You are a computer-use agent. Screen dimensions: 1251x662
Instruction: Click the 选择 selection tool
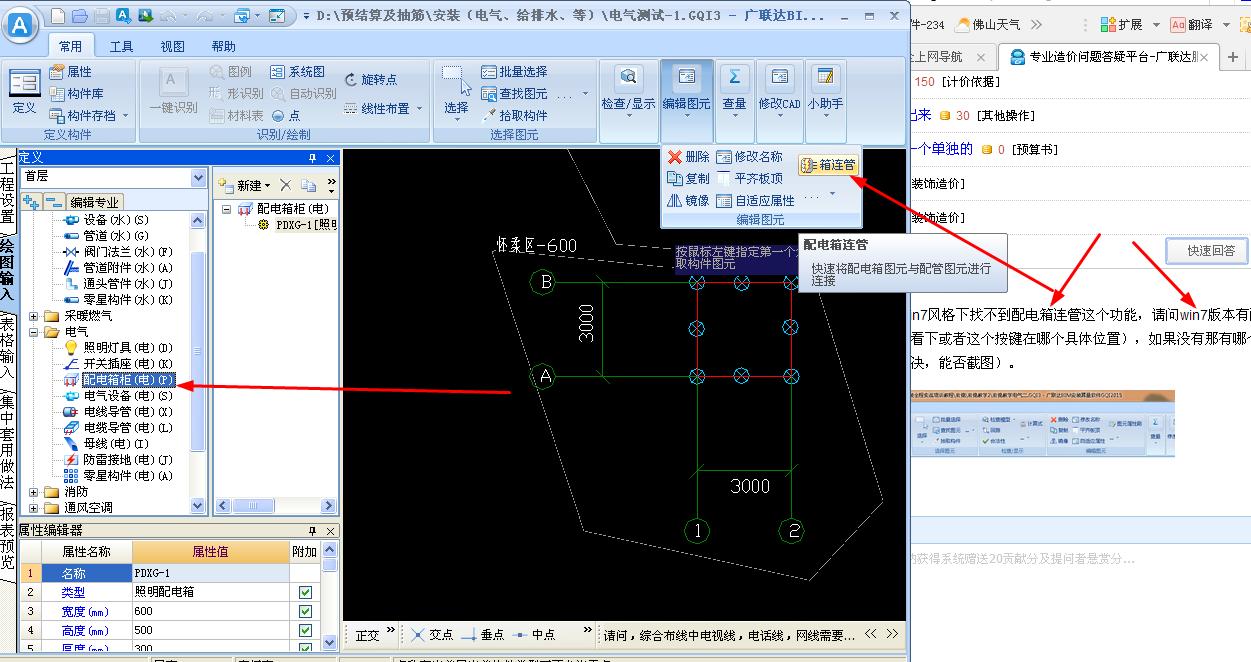(456, 93)
